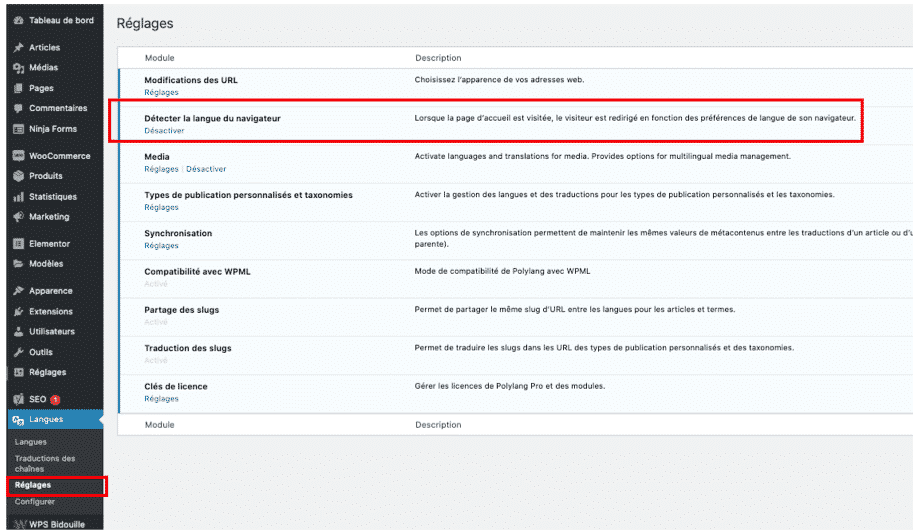Screen dimensions: 913x530
Task: Click the Utilisateurs user icon
Action: pos(18,332)
